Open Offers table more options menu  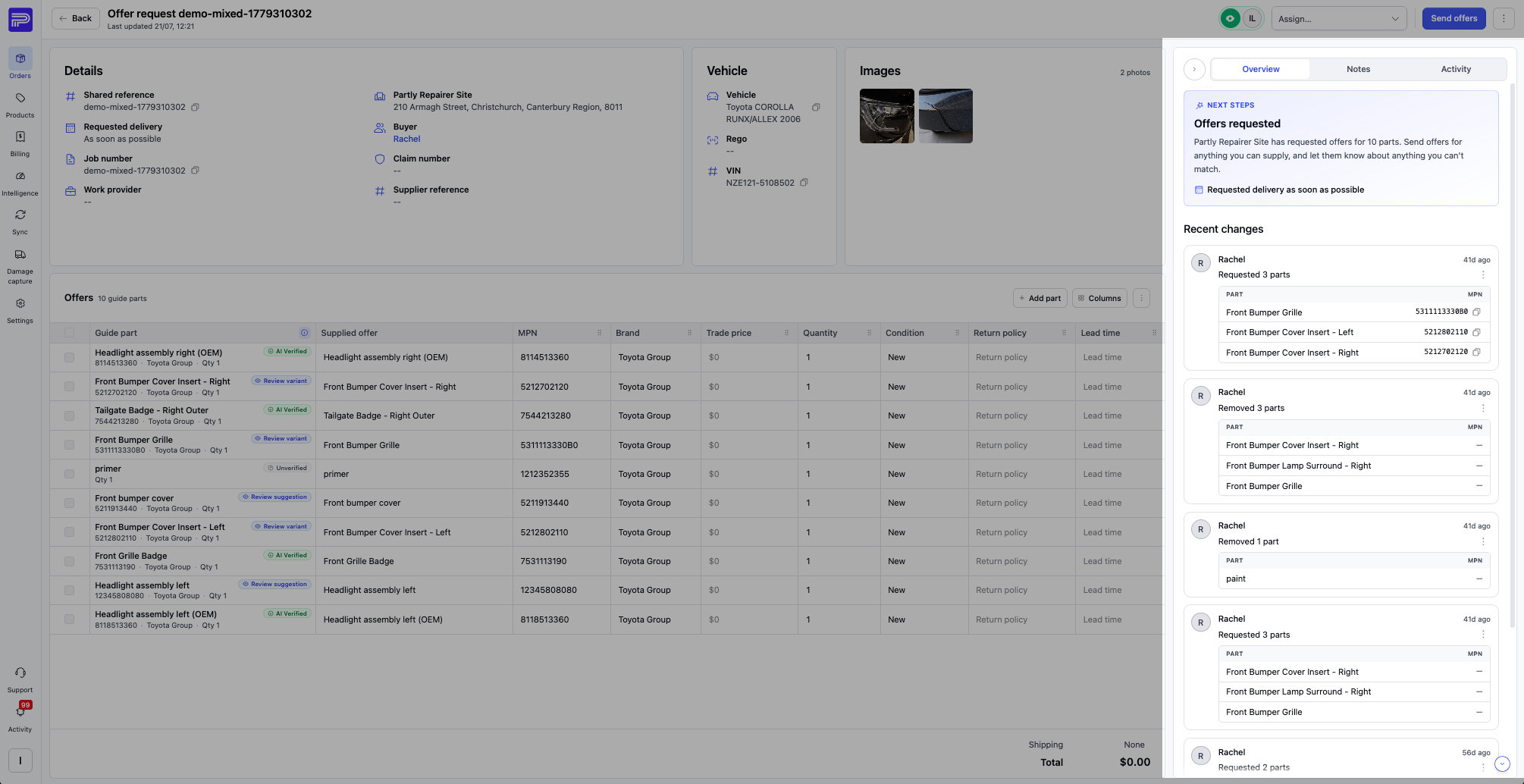pyautogui.click(x=1141, y=298)
